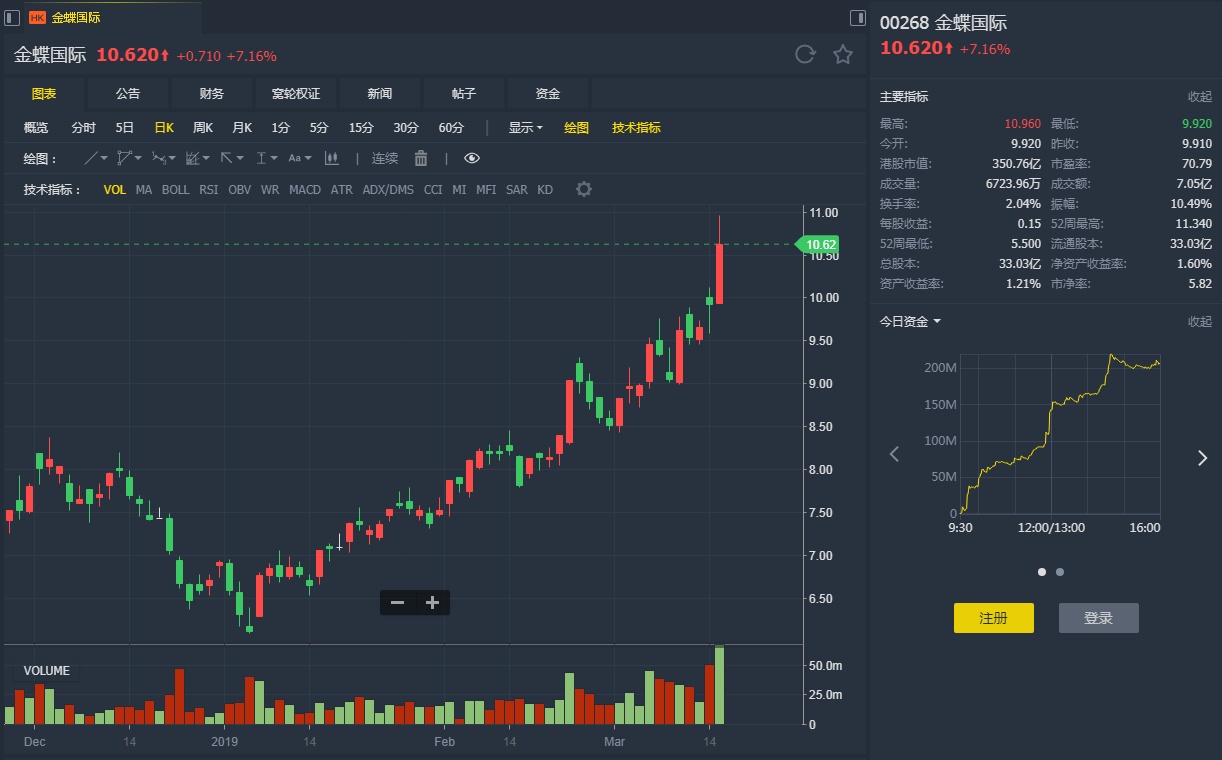Image resolution: width=1222 pixels, height=760 pixels.
Task: Zoom out chart with minus button
Action: point(398,602)
